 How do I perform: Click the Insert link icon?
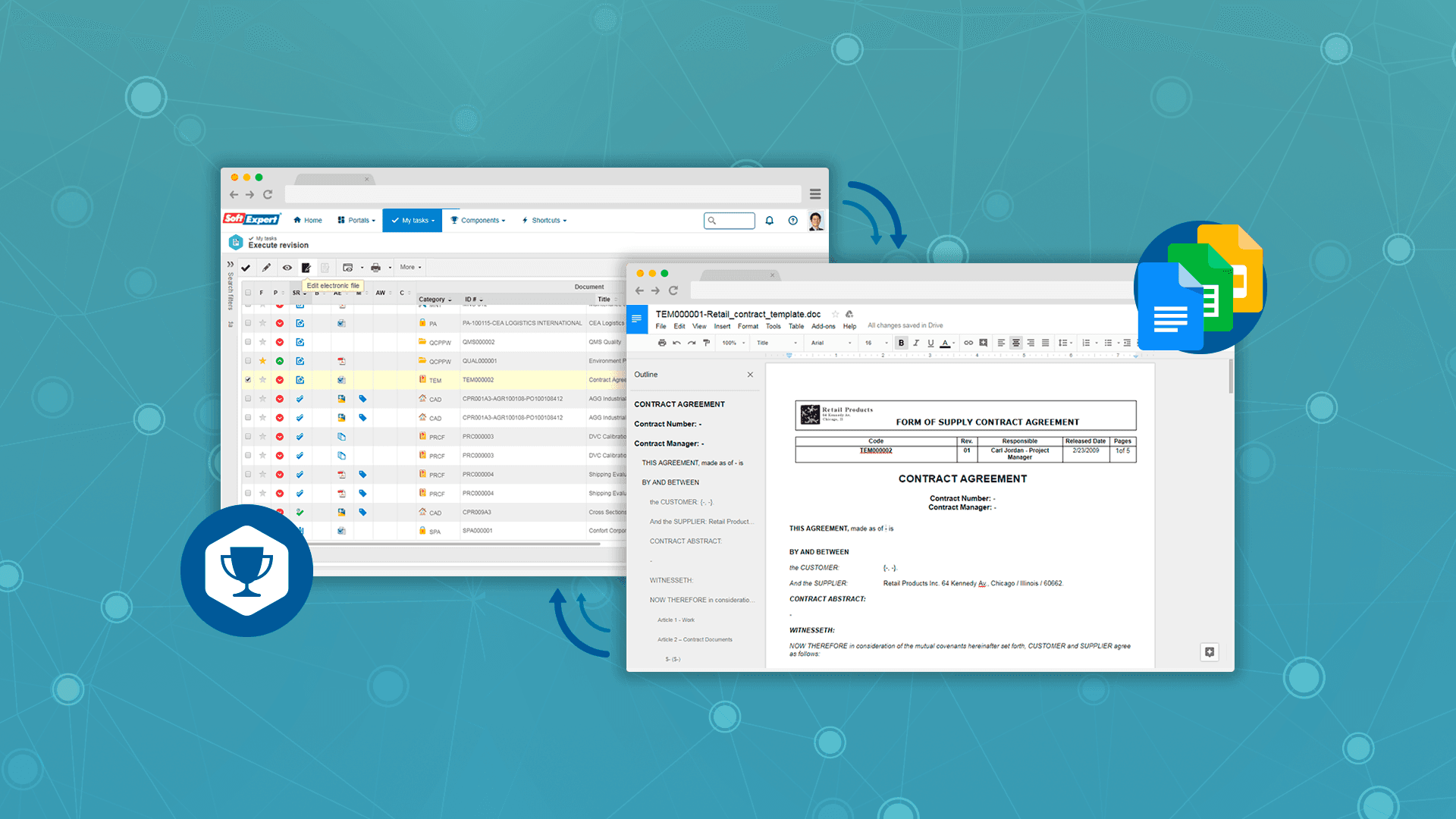(968, 343)
